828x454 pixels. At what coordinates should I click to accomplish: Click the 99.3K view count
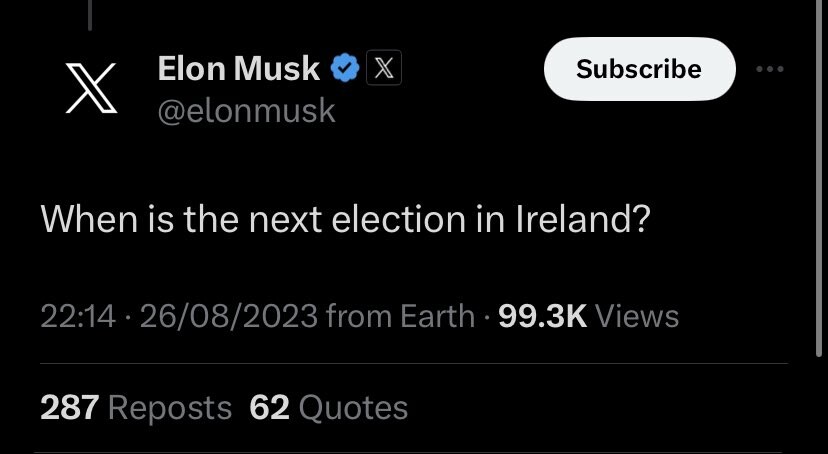pyautogui.click(x=543, y=316)
